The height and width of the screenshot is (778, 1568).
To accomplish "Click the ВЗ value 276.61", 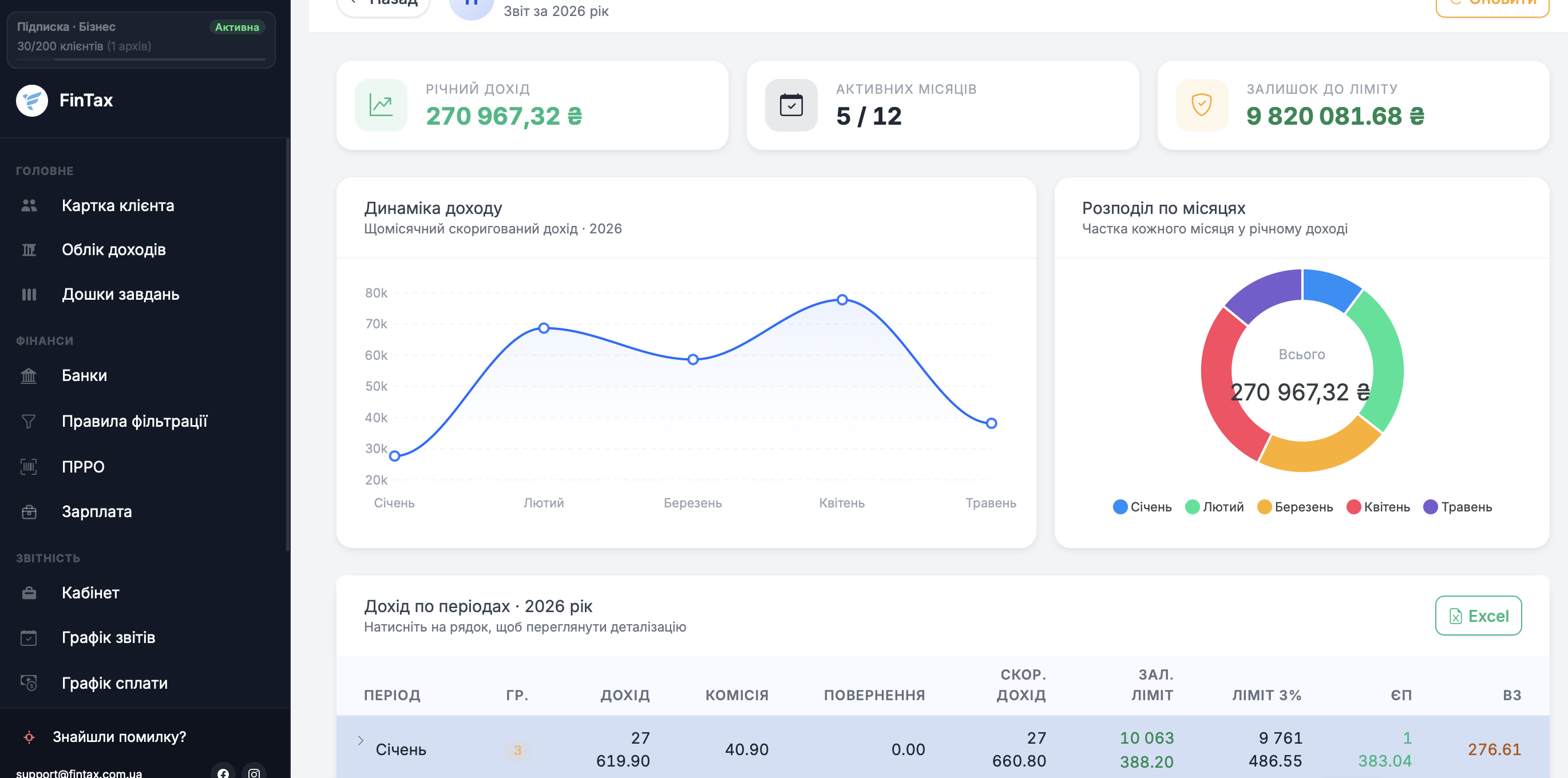I will pyautogui.click(x=1494, y=749).
